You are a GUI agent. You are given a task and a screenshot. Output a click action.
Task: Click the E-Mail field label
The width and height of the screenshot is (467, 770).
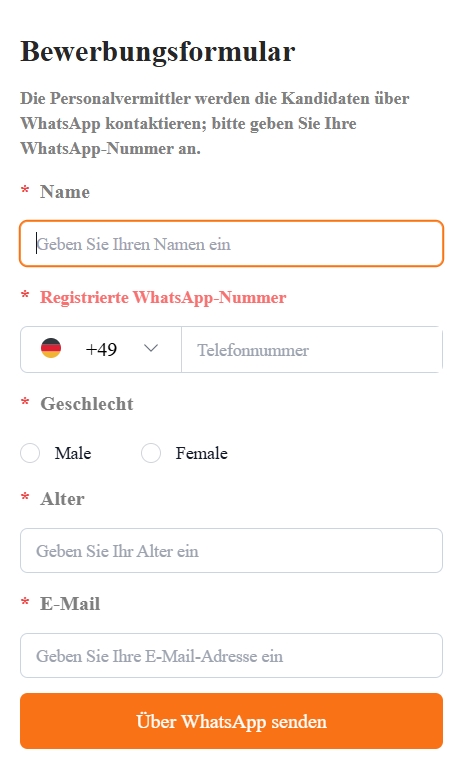[70, 604]
